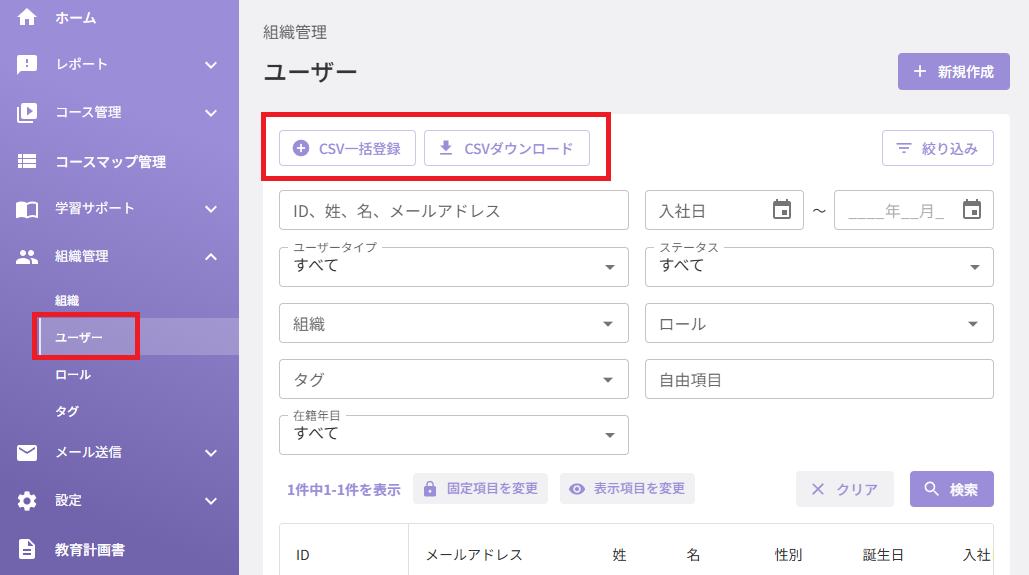
Task: Click the CSV一括登録 button
Action: pyautogui.click(x=347, y=148)
